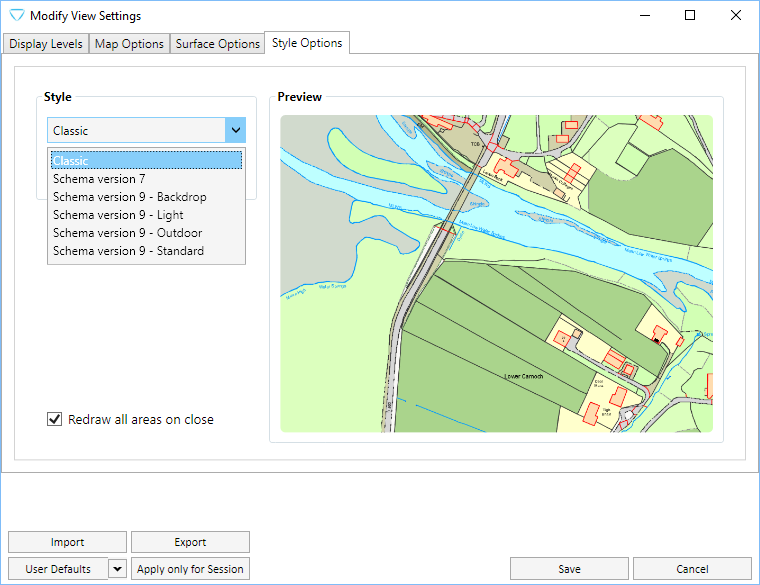Open the Map Options tab
The width and height of the screenshot is (760, 585).
129,44
